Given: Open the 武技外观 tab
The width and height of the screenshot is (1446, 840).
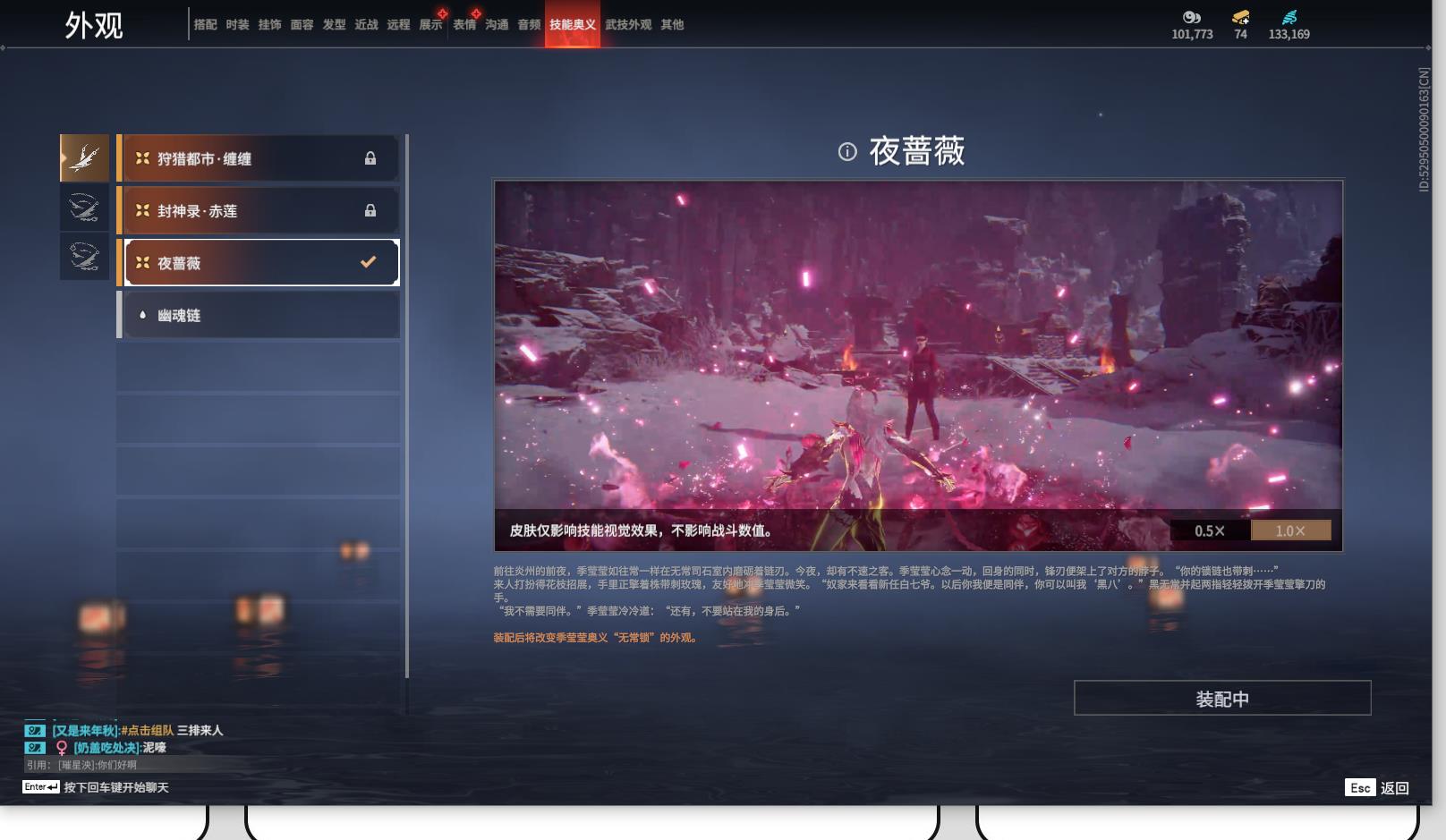Looking at the screenshot, I should tap(628, 24).
